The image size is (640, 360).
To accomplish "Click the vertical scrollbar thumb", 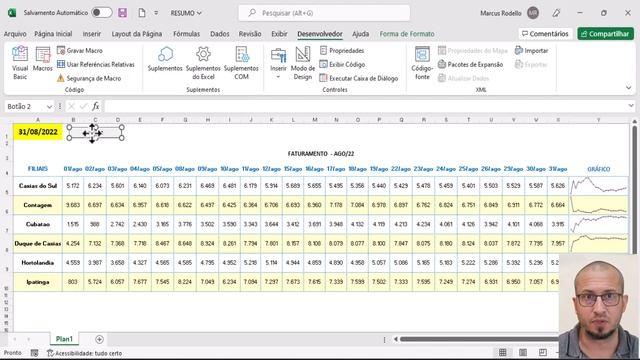I will coord(635,188).
